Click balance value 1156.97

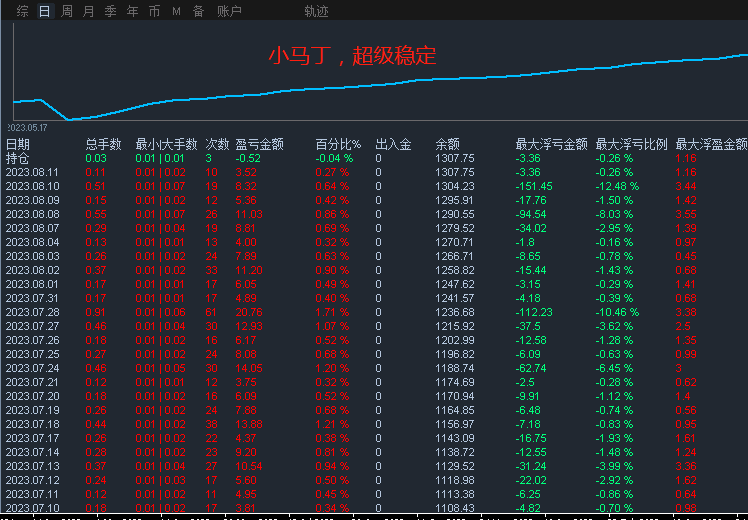pos(455,424)
